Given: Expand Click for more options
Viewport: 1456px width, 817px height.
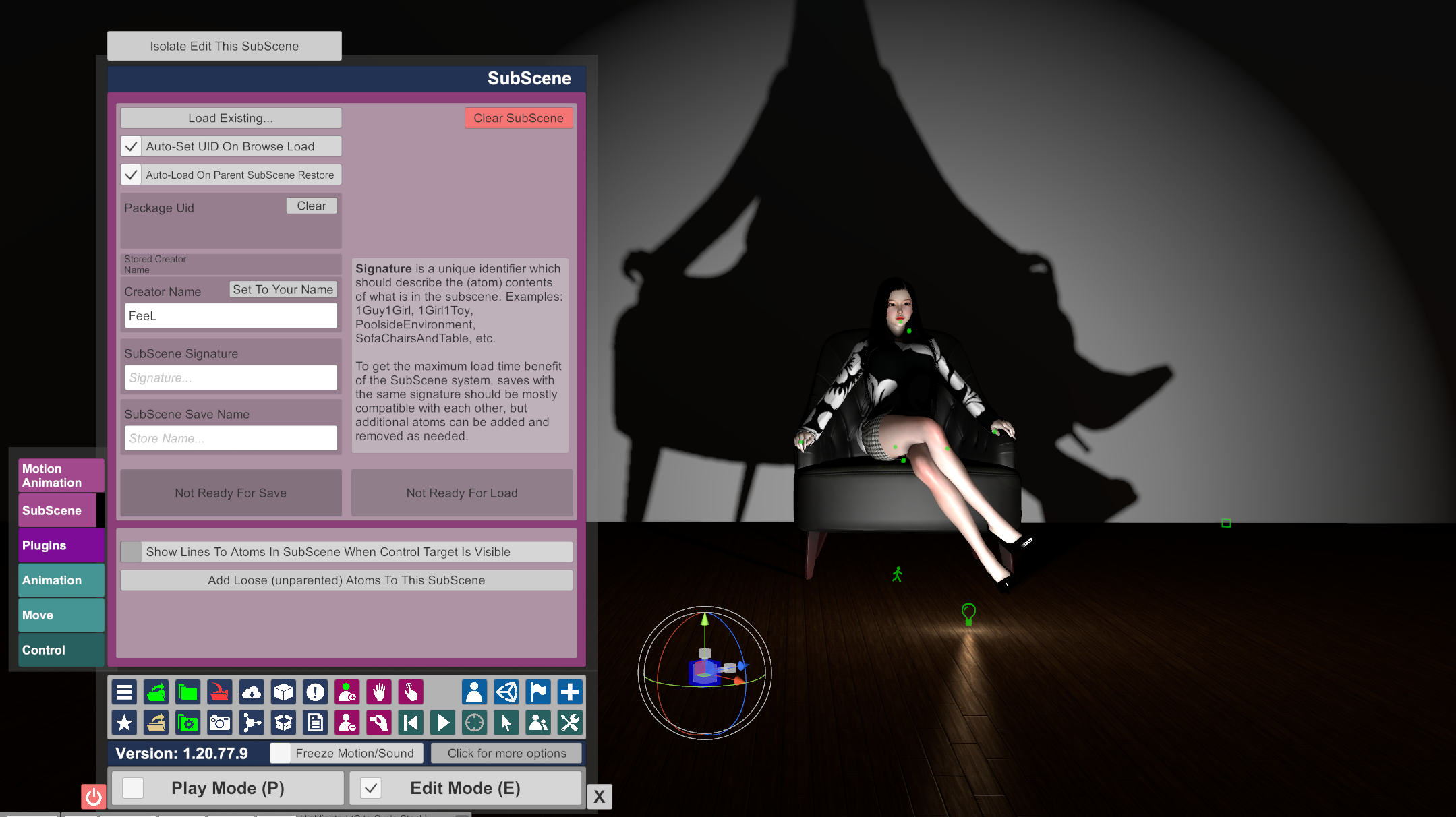Looking at the screenshot, I should (506, 753).
